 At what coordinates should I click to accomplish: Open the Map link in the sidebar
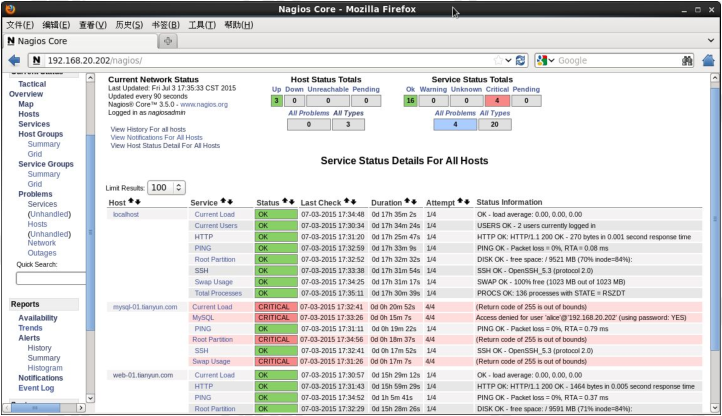tap(26, 104)
